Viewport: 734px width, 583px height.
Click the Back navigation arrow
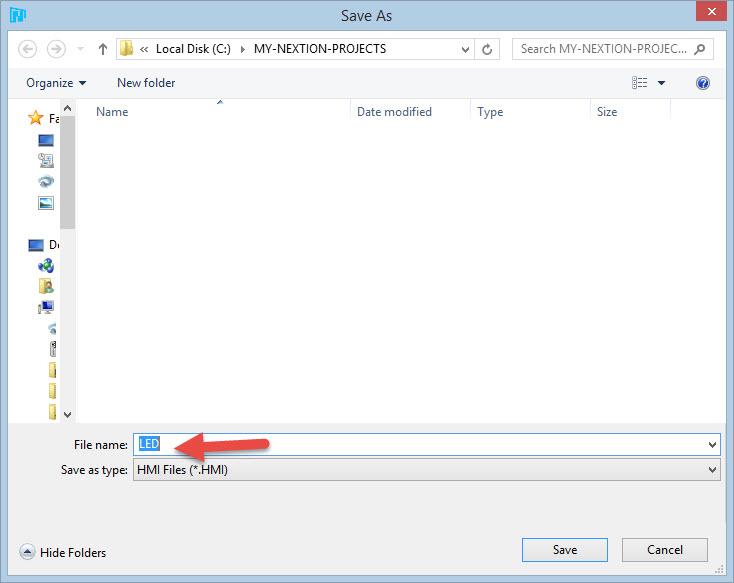[28, 49]
